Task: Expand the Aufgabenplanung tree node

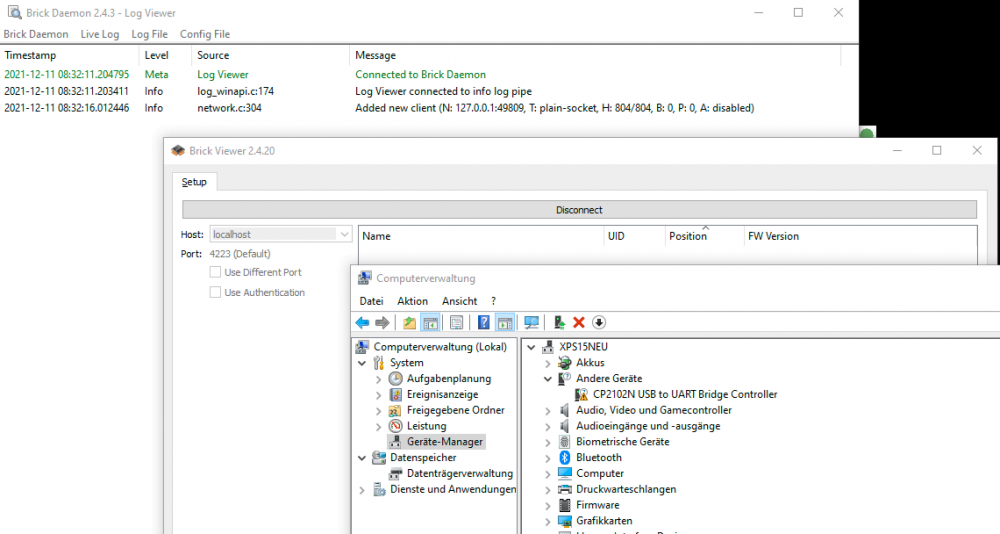Action: click(379, 379)
